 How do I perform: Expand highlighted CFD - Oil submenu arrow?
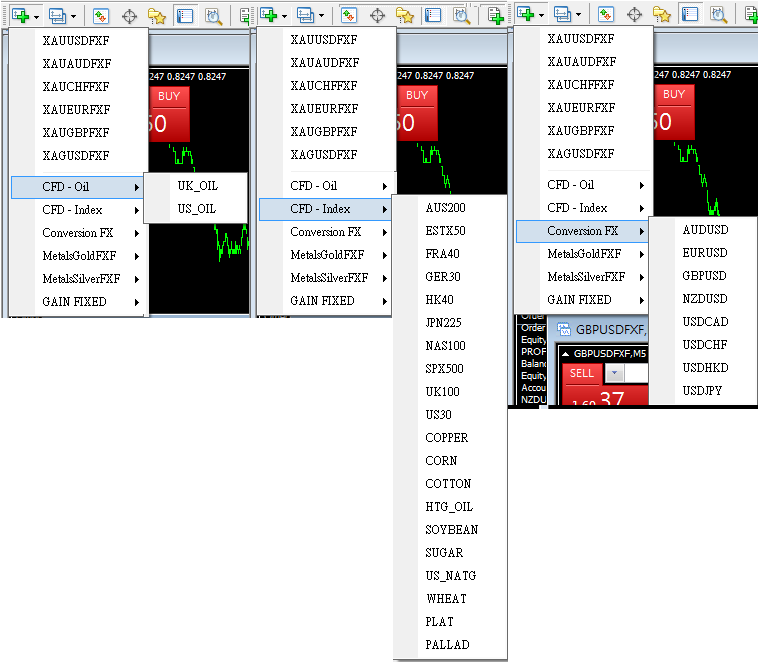point(137,187)
